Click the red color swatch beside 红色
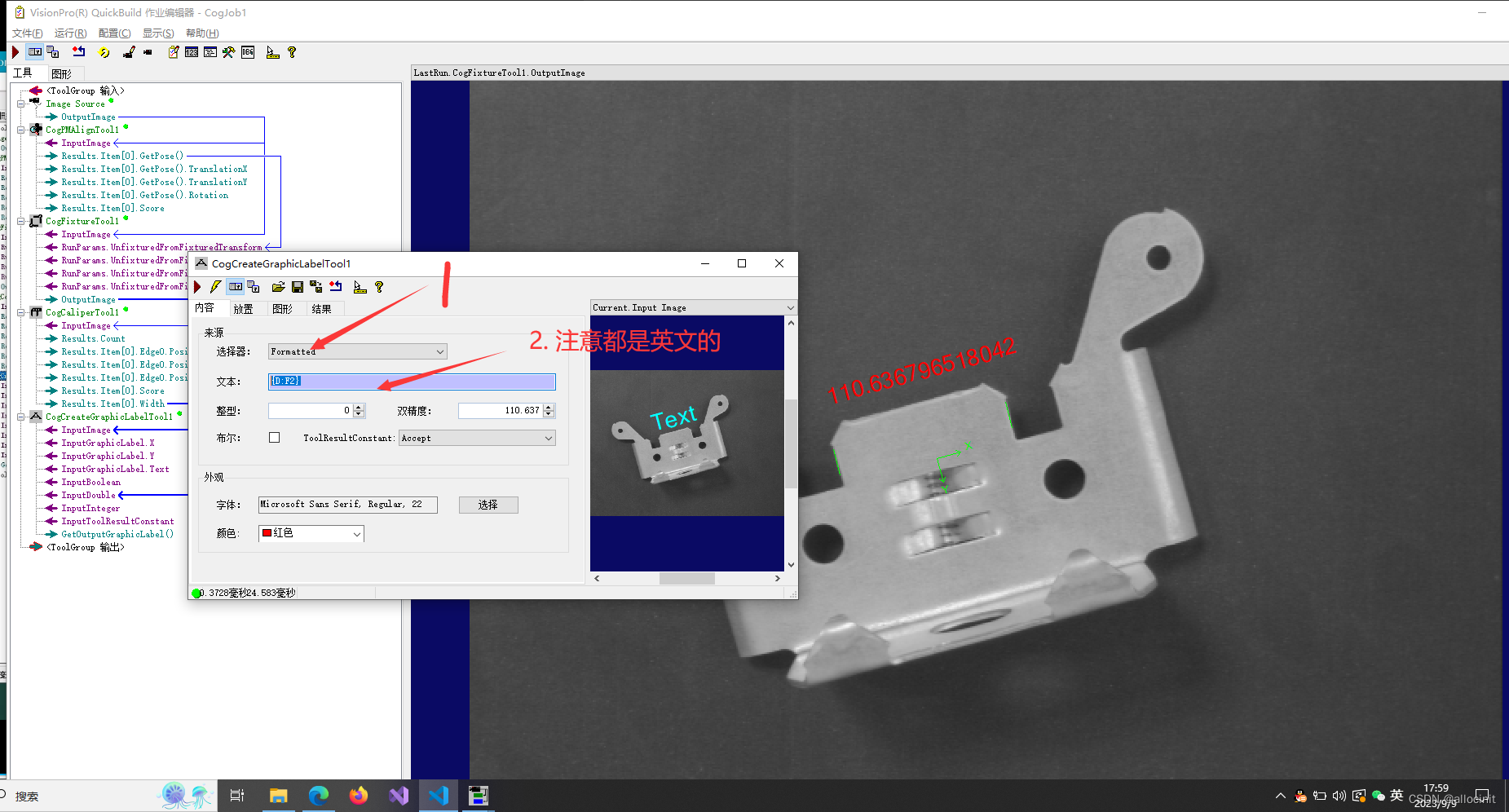The height and width of the screenshot is (812, 1509). coord(267,533)
